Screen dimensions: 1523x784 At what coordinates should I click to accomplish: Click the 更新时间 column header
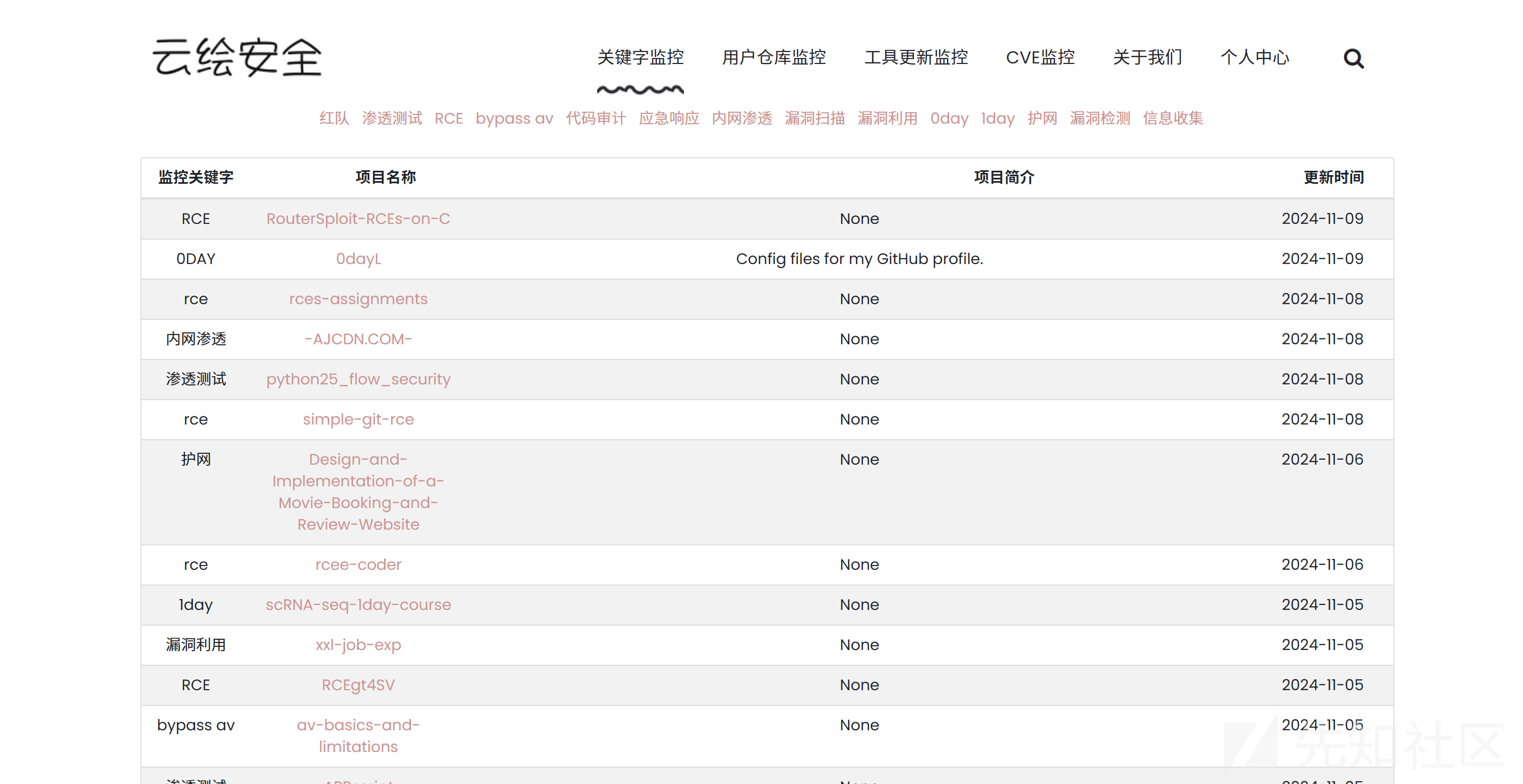click(x=1333, y=177)
